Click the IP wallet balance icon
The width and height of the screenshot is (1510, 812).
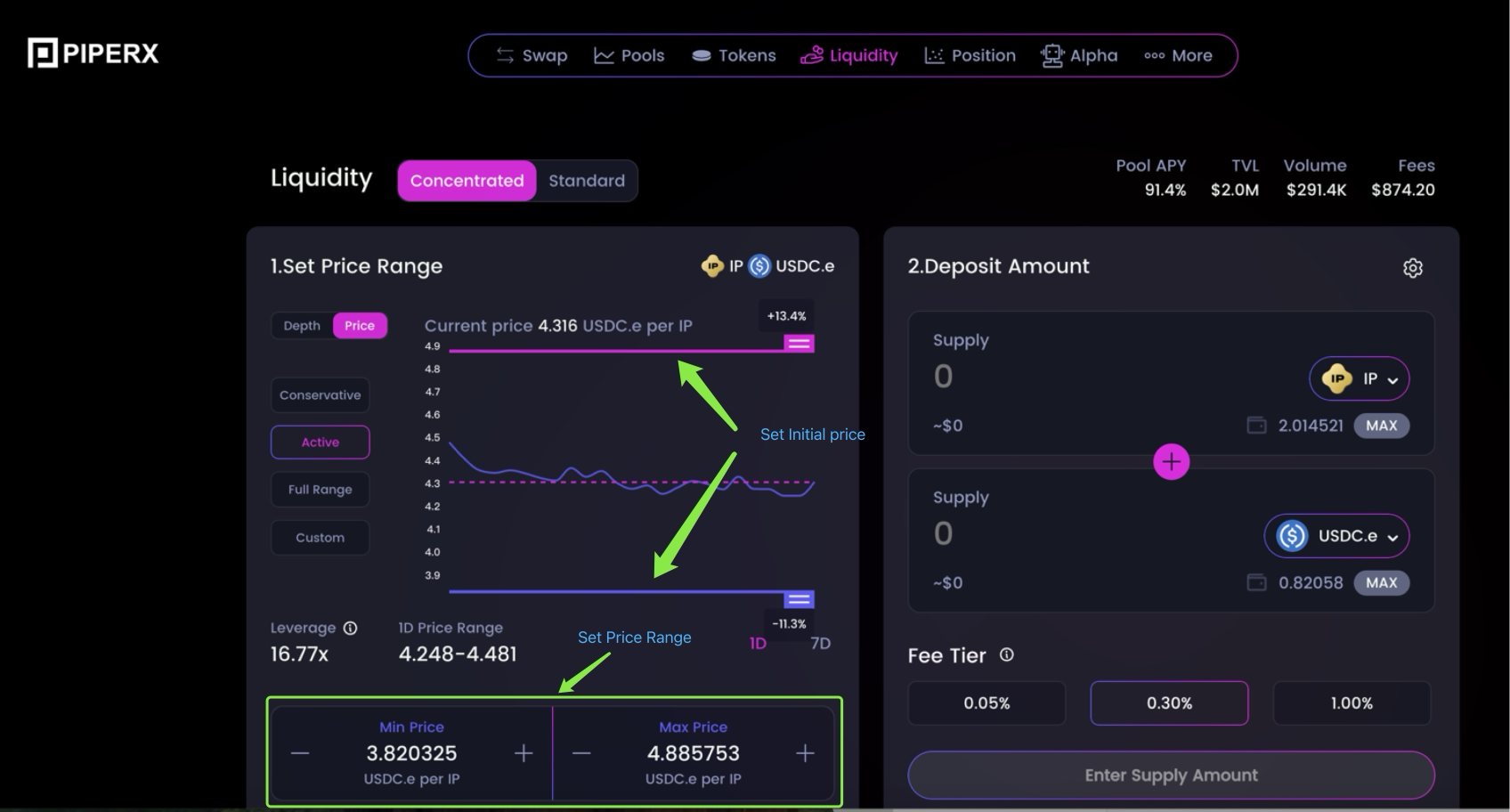point(1255,426)
